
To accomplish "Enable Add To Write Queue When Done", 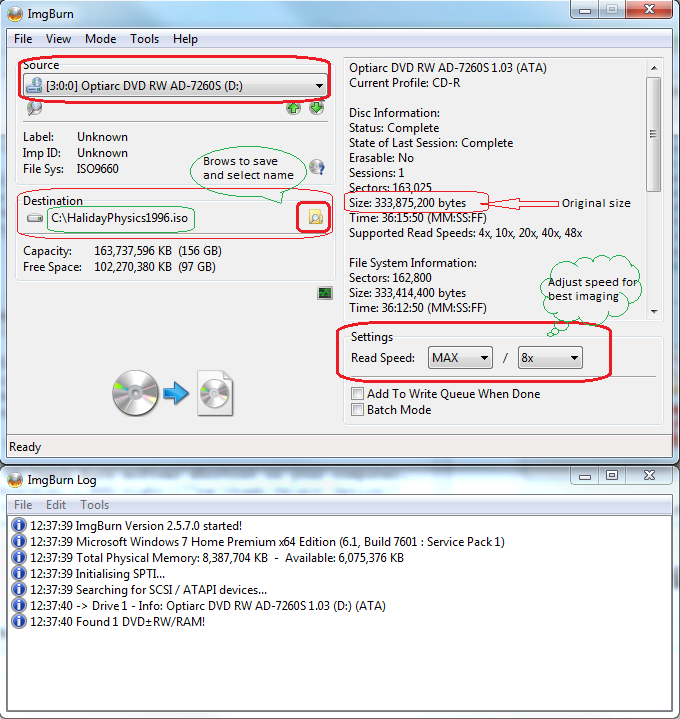I will pos(357,394).
